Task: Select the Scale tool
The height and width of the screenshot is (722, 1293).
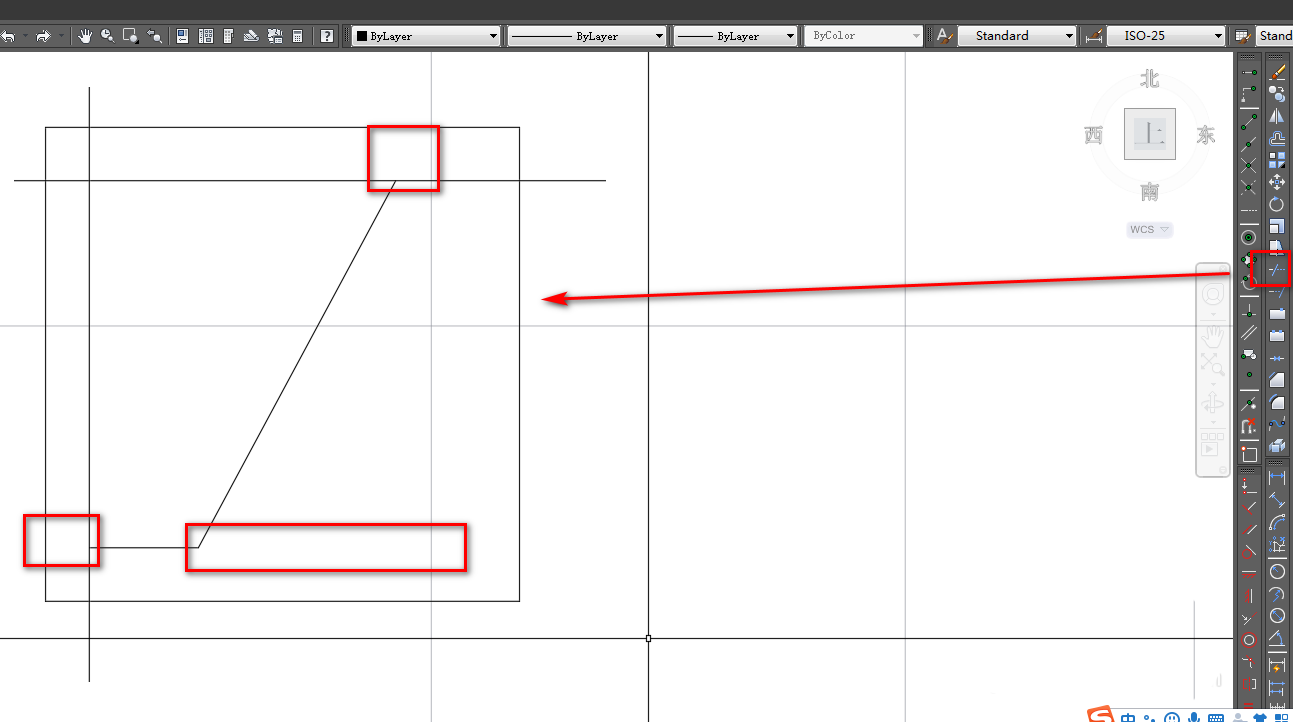Action: click(x=1277, y=226)
